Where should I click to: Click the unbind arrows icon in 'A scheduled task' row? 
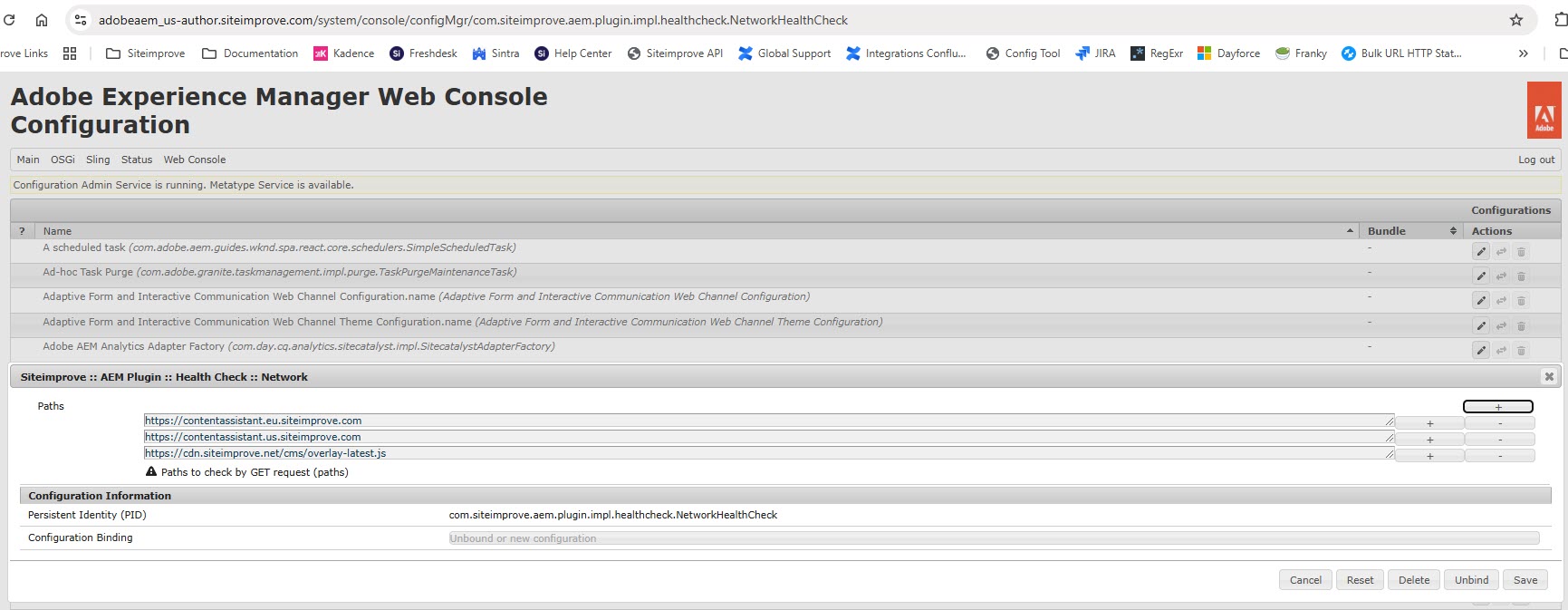pyautogui.click(x=1501, y=251)
